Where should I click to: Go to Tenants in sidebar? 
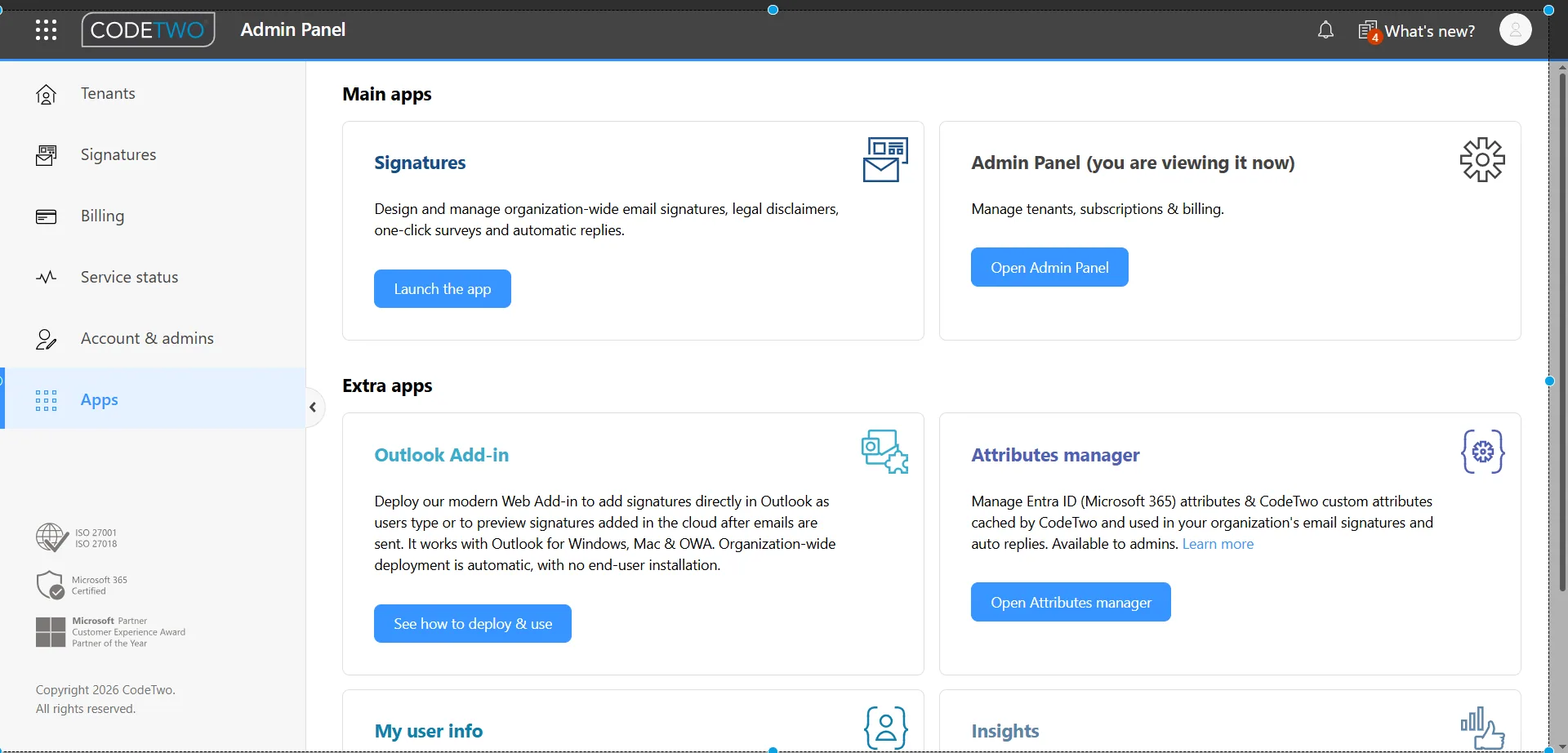click(x=154, y=94)
